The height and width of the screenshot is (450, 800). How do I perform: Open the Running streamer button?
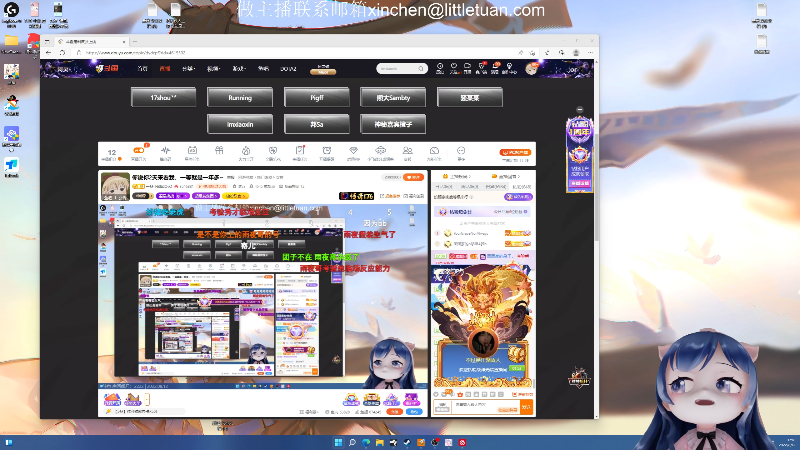[240, 97]
